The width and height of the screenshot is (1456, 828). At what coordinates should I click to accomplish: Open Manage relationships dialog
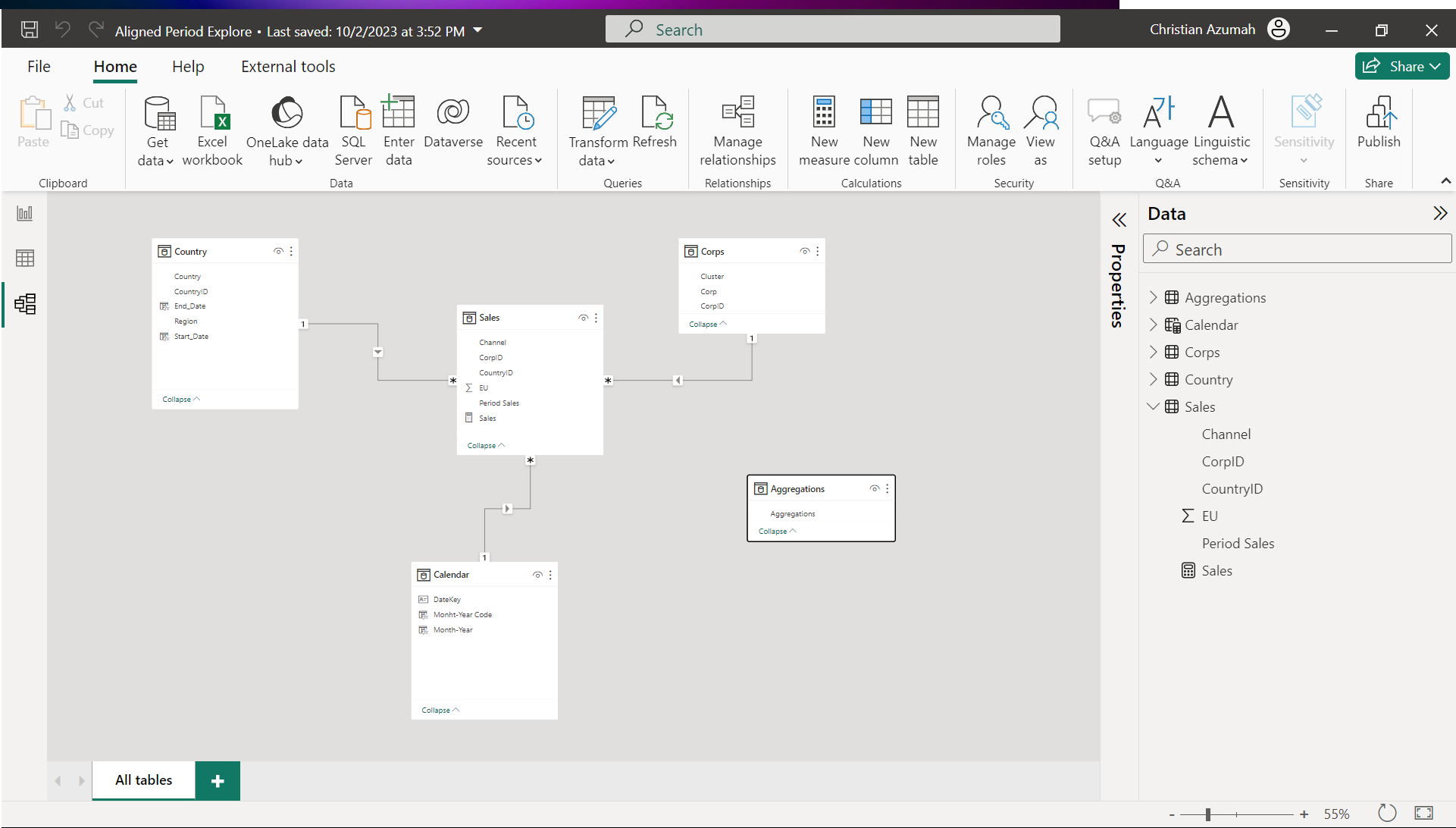[737, 131]
